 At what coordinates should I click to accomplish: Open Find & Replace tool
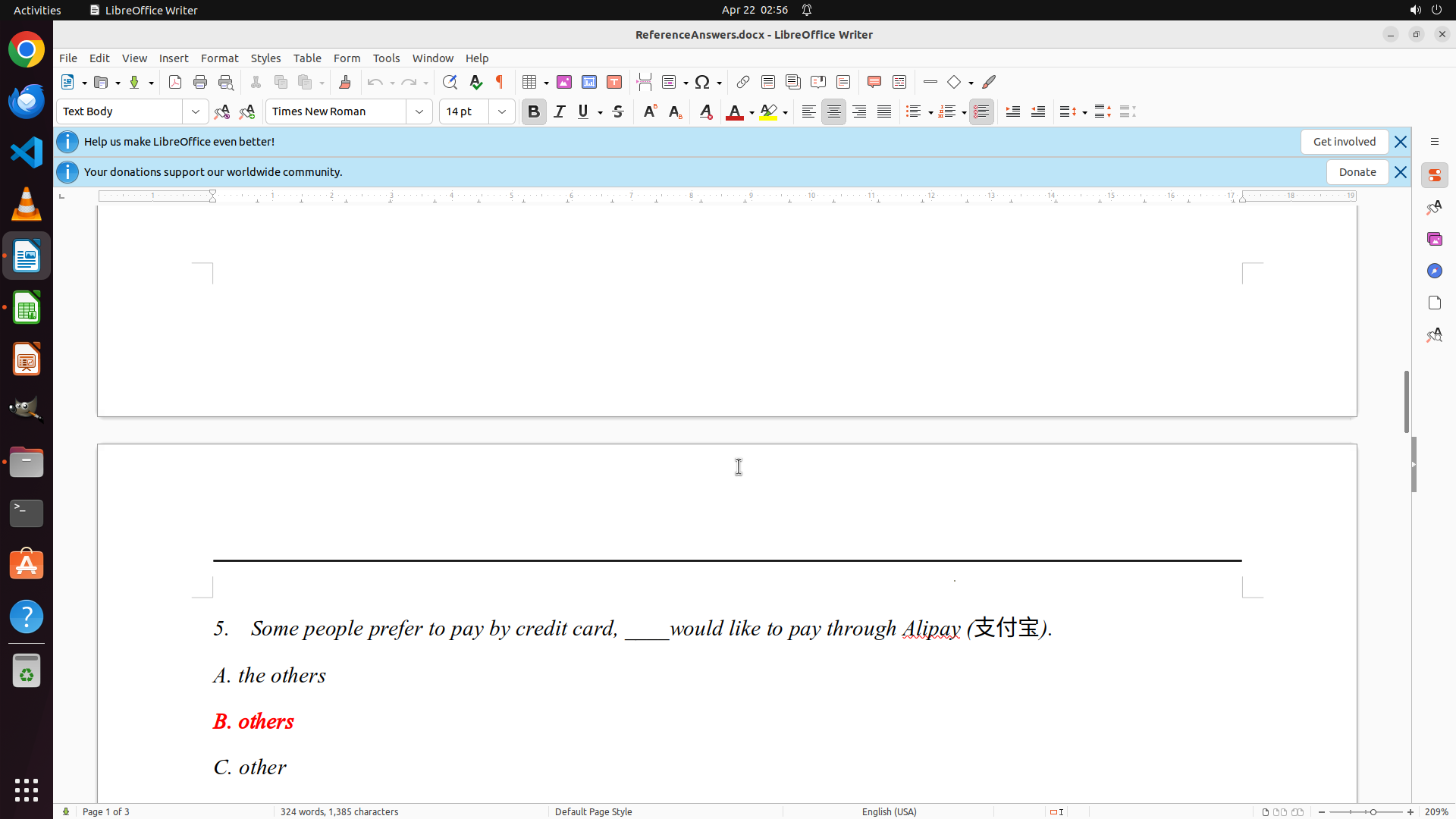pos(450,82)
